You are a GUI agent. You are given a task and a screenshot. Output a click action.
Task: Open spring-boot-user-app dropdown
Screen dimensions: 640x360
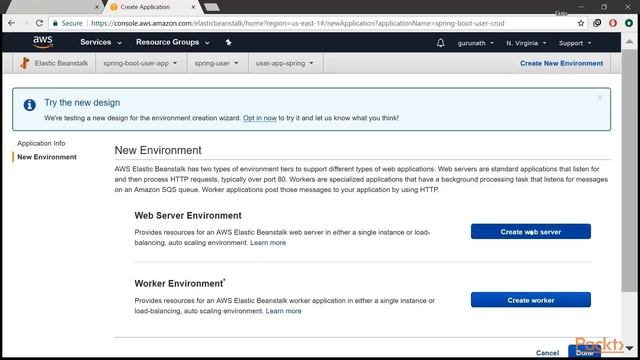tap(140, 63)
